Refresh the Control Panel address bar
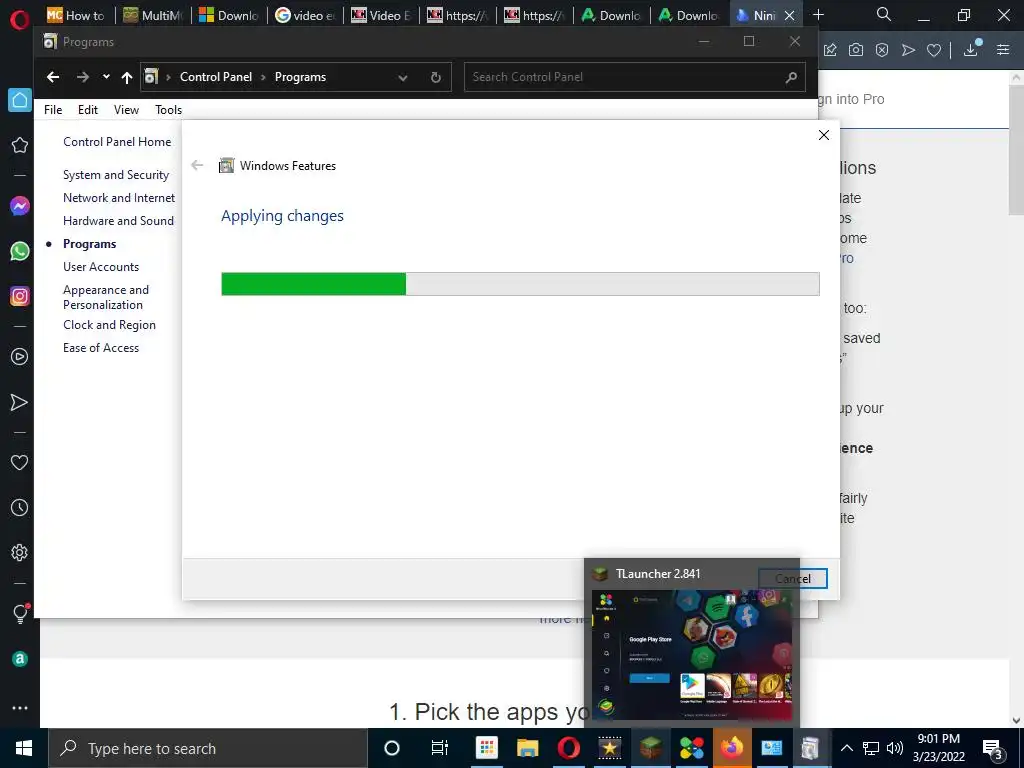1024x768 pixels. coord(436,78)
